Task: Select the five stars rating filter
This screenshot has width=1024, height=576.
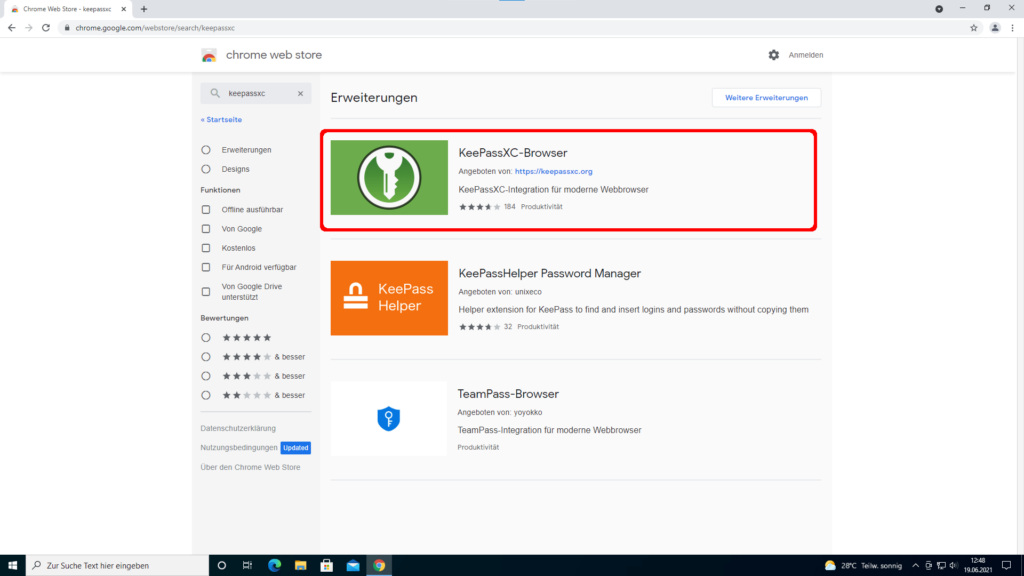Action: coord(206,338)
